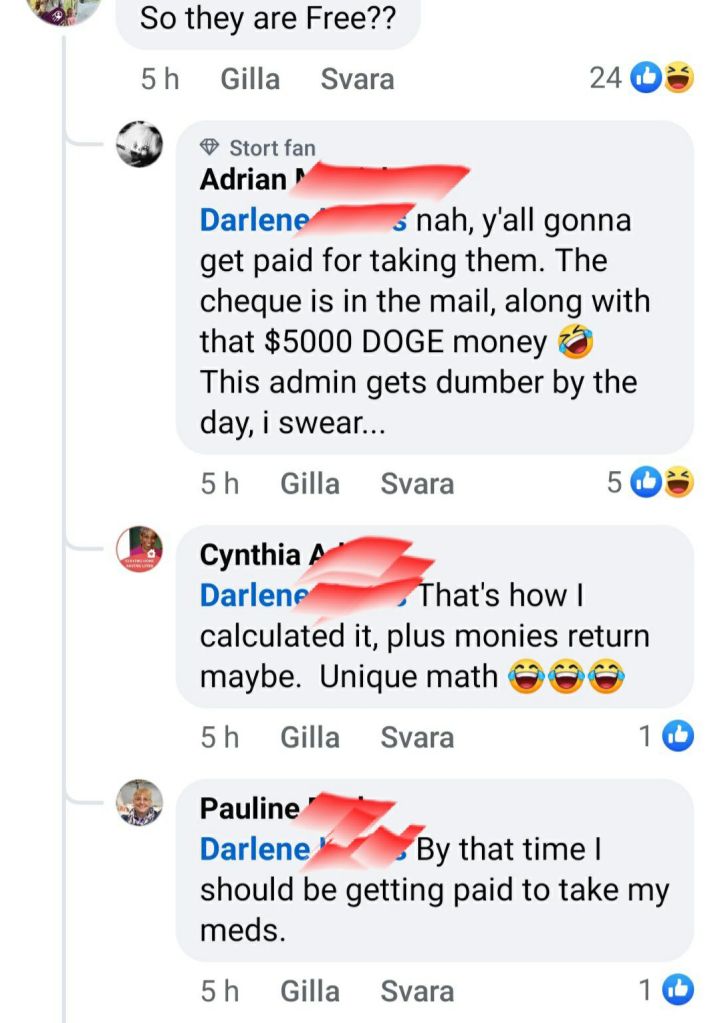Like Pauline's comment with Gilla

coord(310,991)
